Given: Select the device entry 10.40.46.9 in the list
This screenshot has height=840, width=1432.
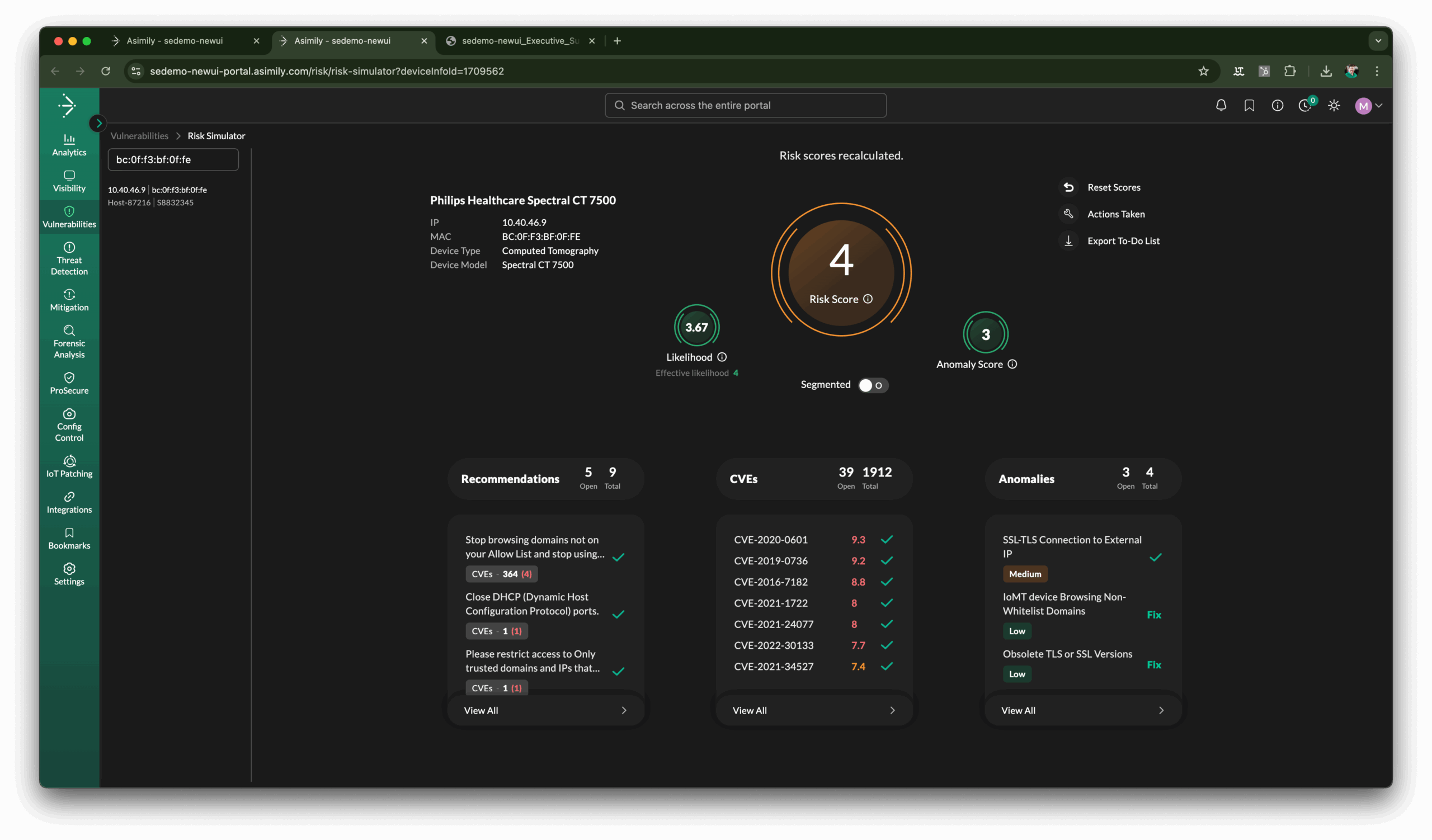Looking at the screenshot, I should [x=157, y=196].
